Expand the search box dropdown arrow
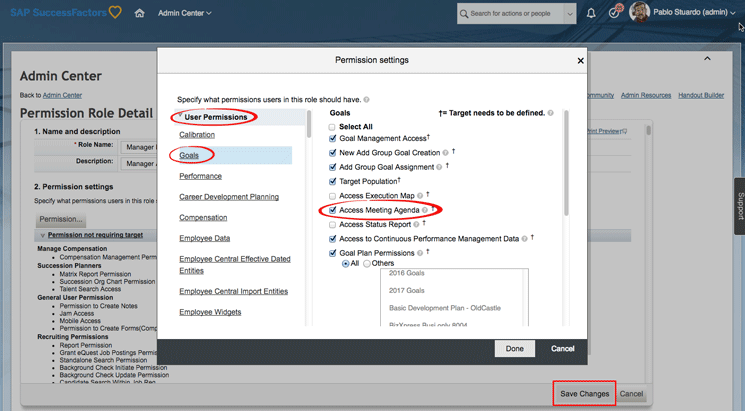Image resolution: width=745 pixels, height=411 pixels. 570,14
